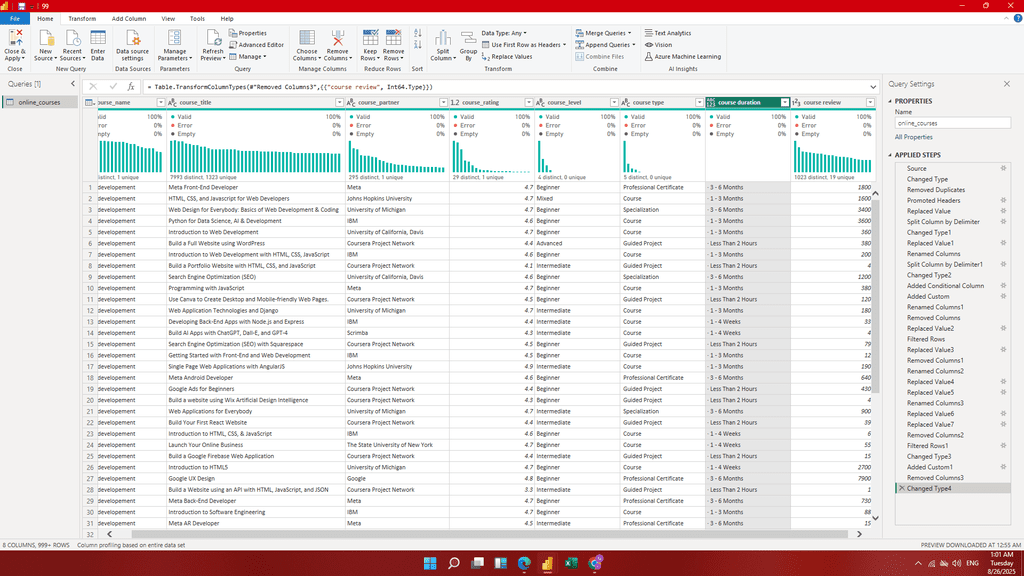
Task: Click query Name input field
Action: (952, 123)
